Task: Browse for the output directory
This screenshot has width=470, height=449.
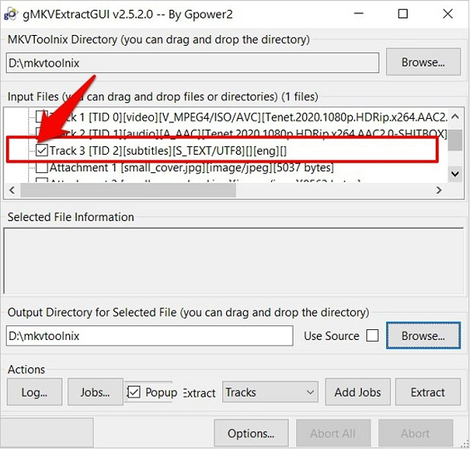Action: (423, 336)
